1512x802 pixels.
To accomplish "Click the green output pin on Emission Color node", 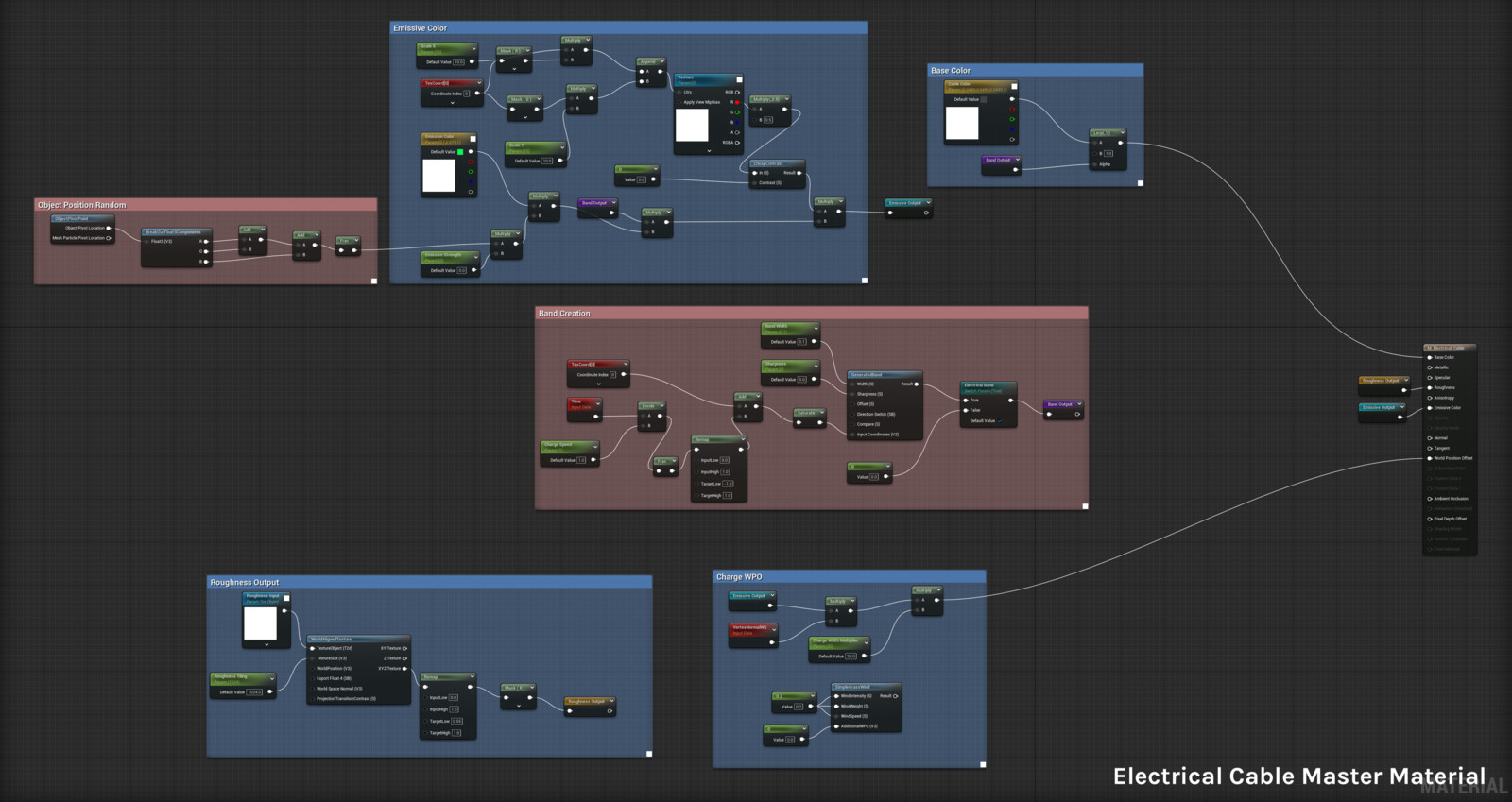I will click(471, 172).
